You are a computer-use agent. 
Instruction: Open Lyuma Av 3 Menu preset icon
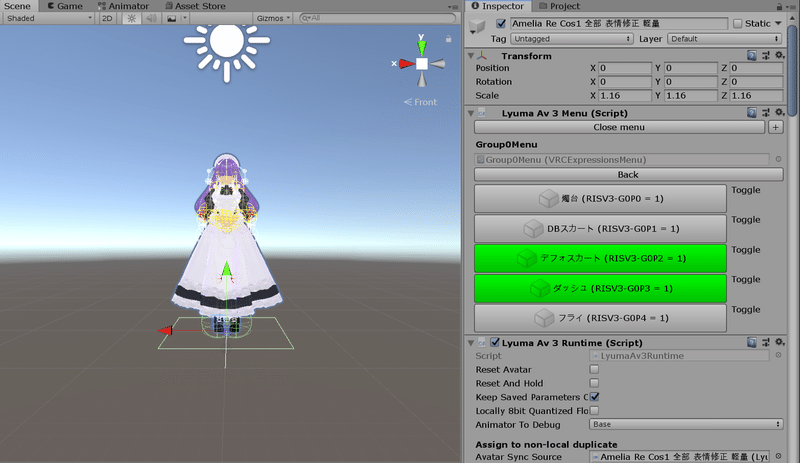tap(766, 113)
